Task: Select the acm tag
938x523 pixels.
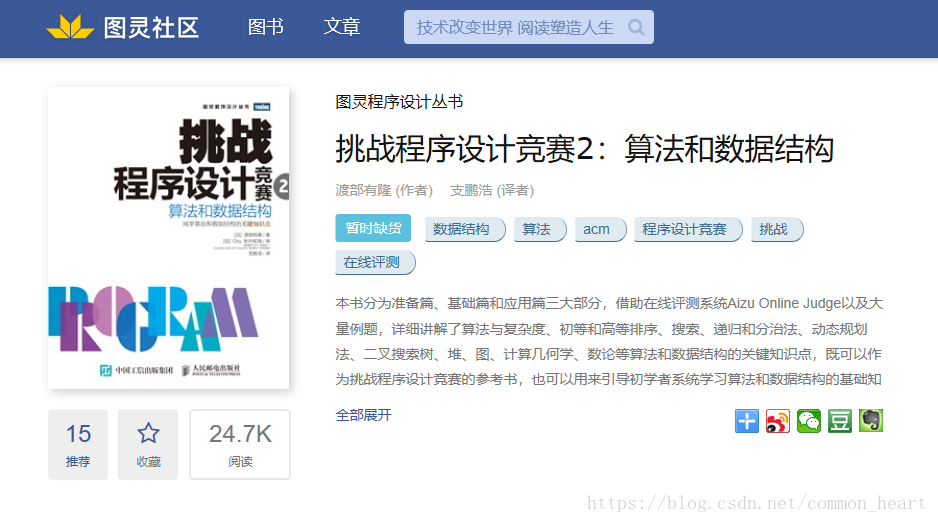Action: [x=600, y=229]
